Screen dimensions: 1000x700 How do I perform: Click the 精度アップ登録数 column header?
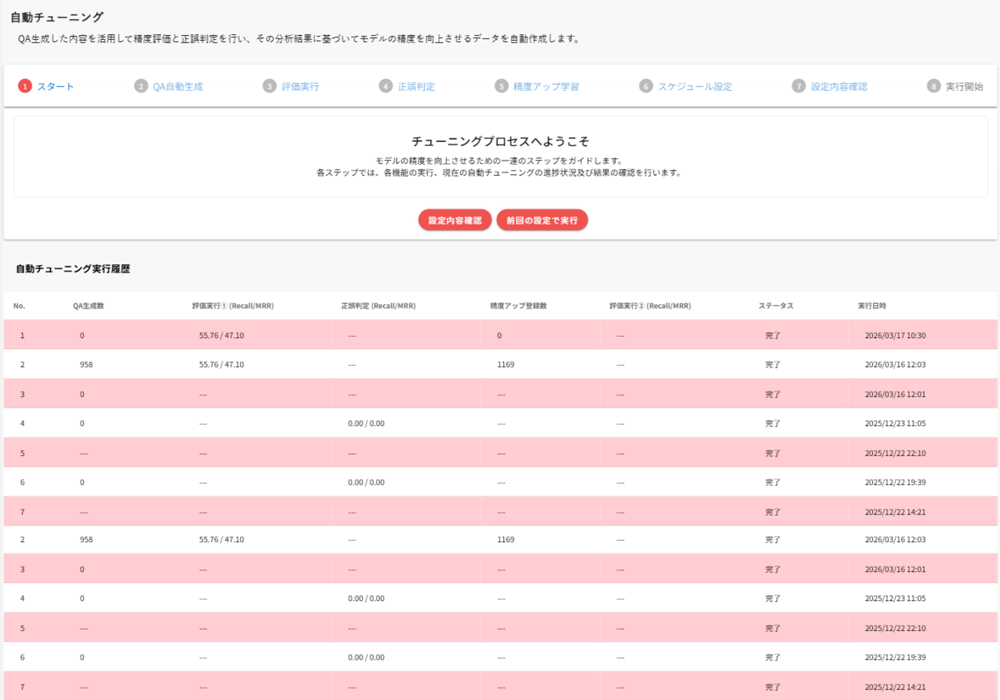tap(519, 306)
